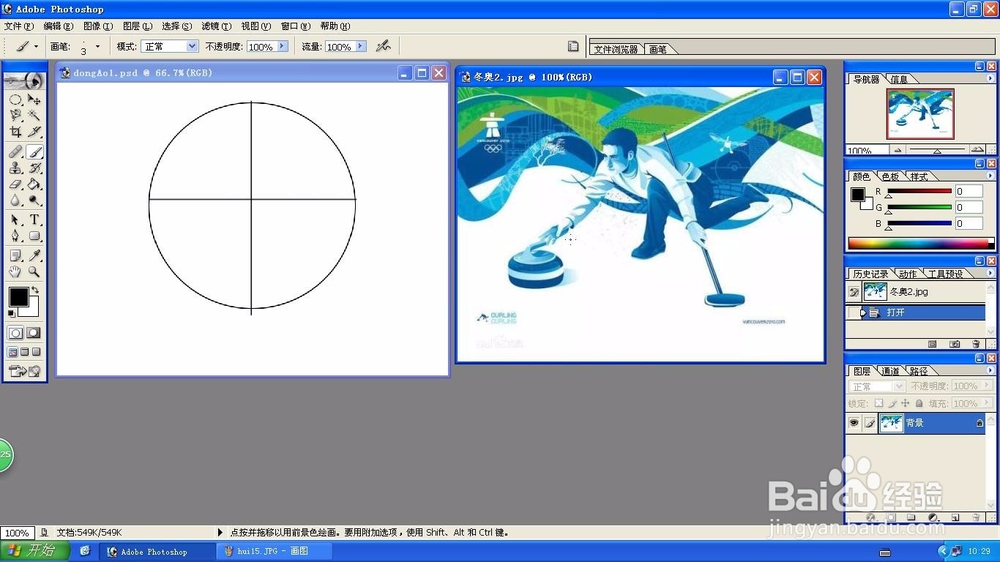
Task: Switch to the 通道 tab
Action: (x=890, y=371)
